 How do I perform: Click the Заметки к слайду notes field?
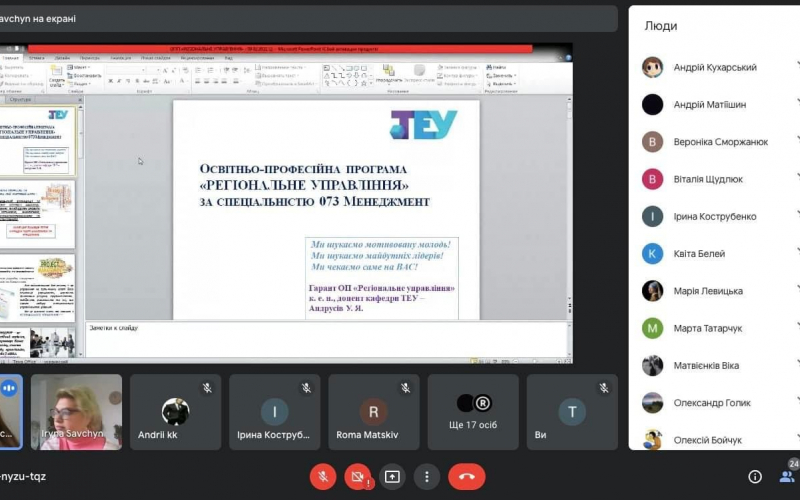[327, 339]
